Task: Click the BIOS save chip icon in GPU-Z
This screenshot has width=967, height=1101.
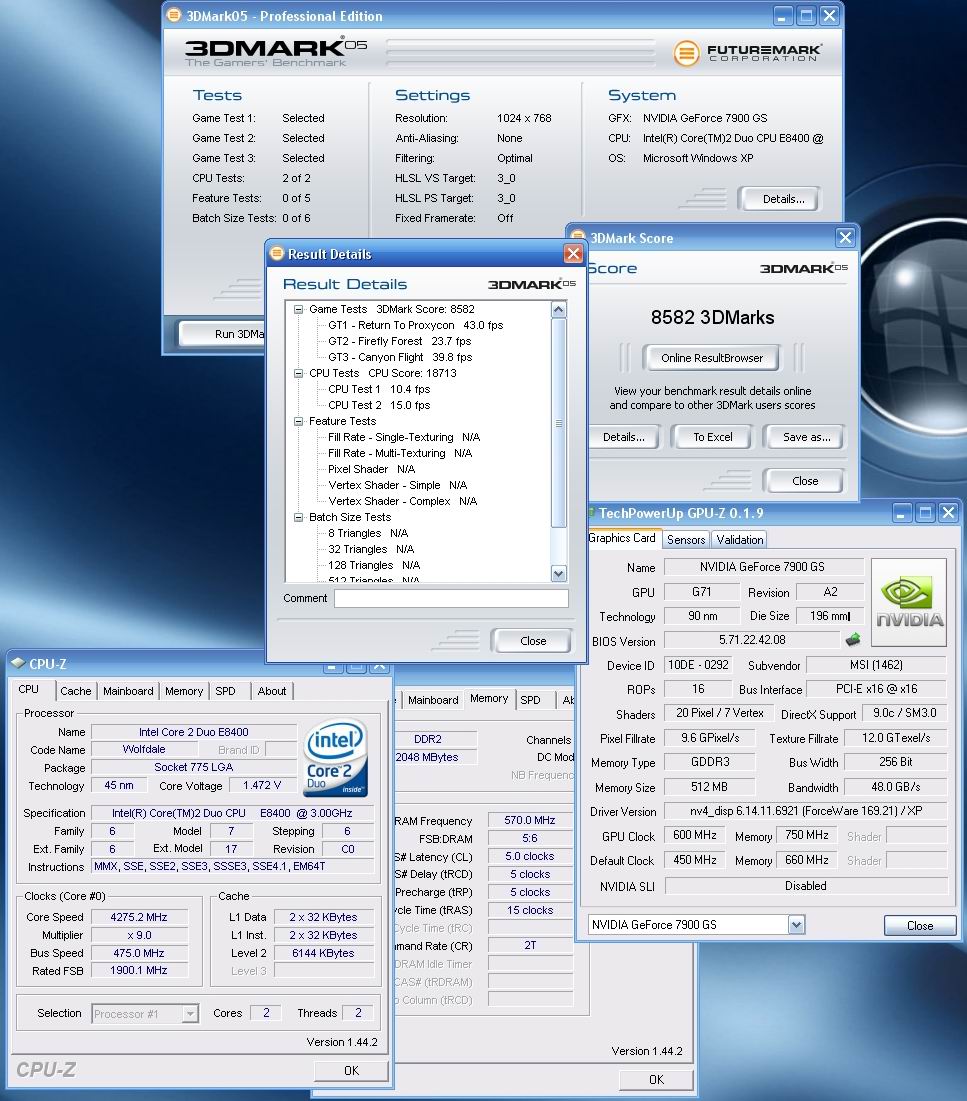Action: coord(853,640)
